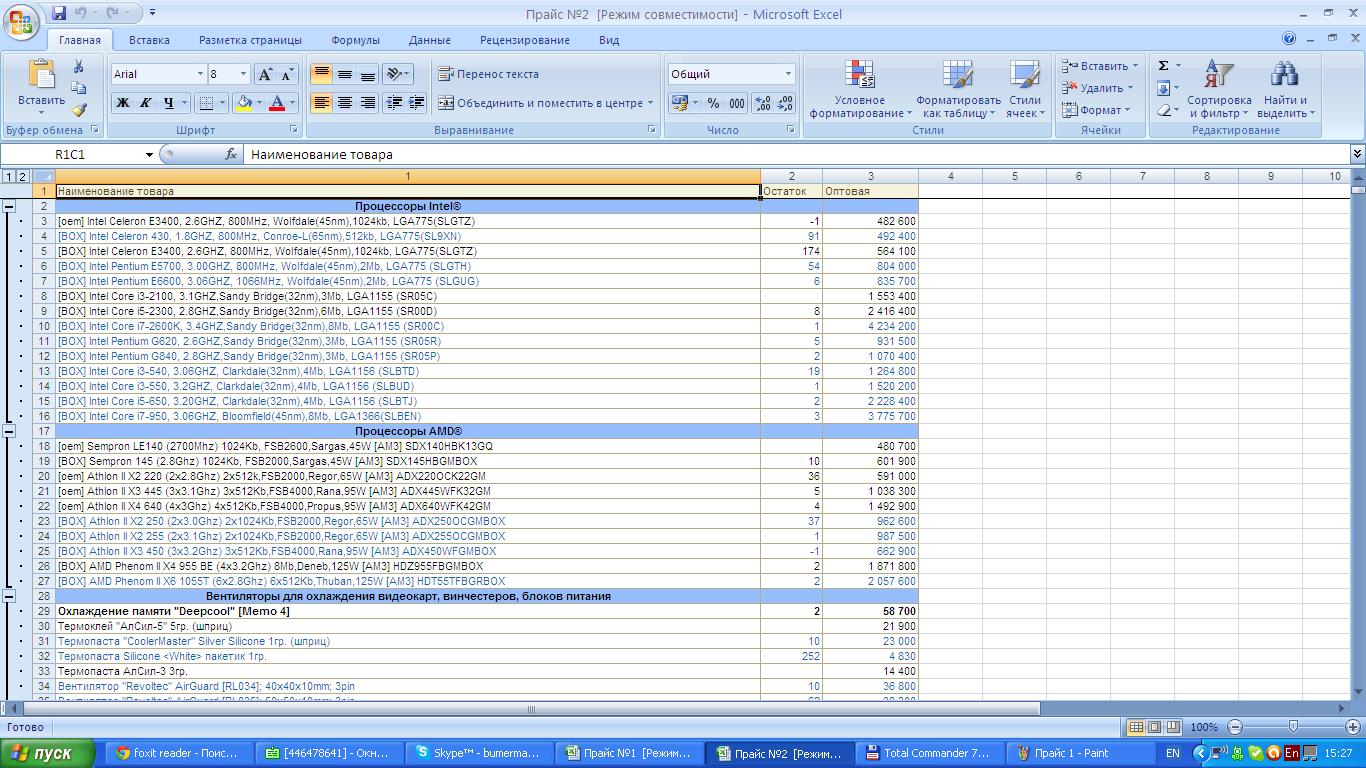Increase indent in the cell
The image size is (1366, 768).
point(417,102)
